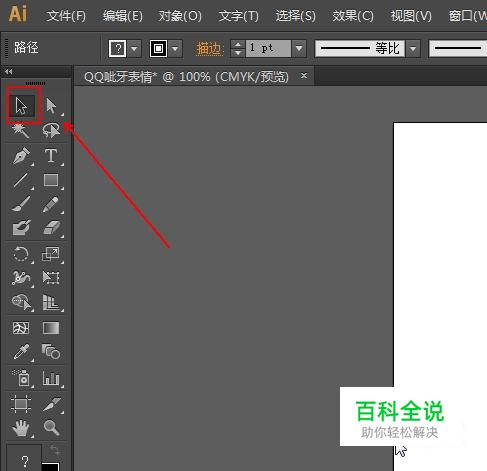Pick the Shape Builder tool

21,302
